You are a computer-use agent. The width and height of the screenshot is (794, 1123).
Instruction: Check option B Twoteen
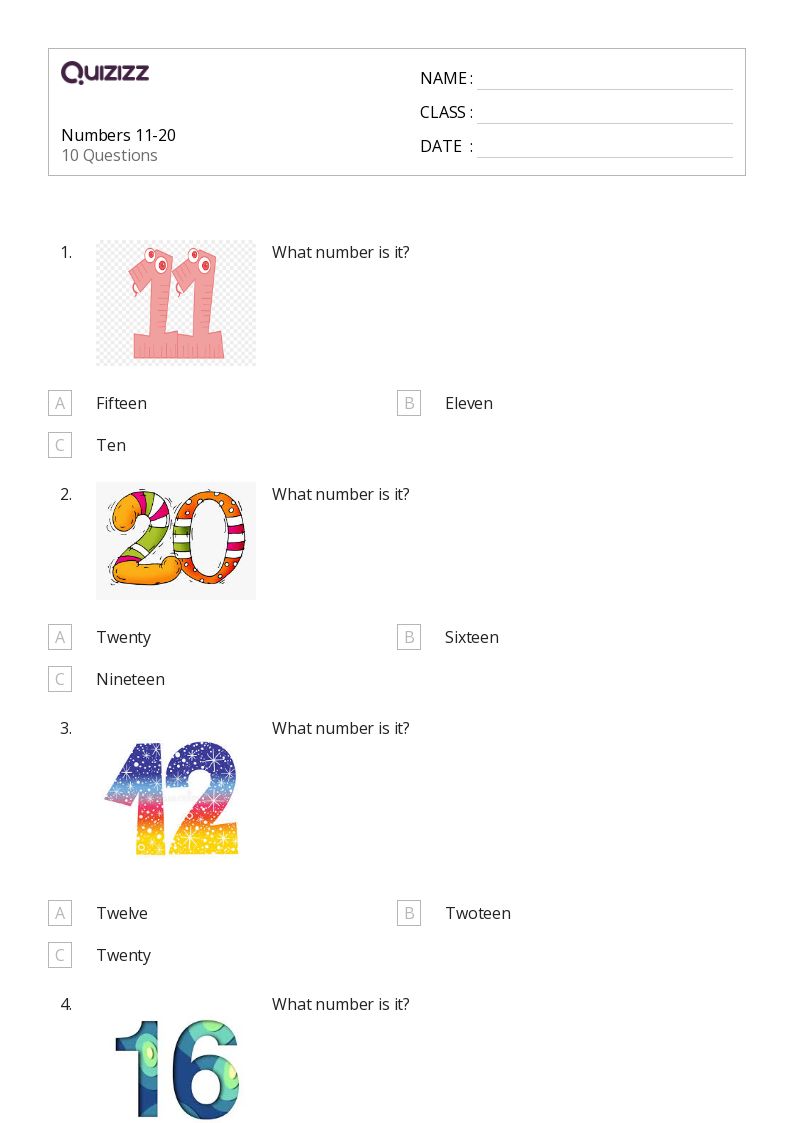coord(409,913)
